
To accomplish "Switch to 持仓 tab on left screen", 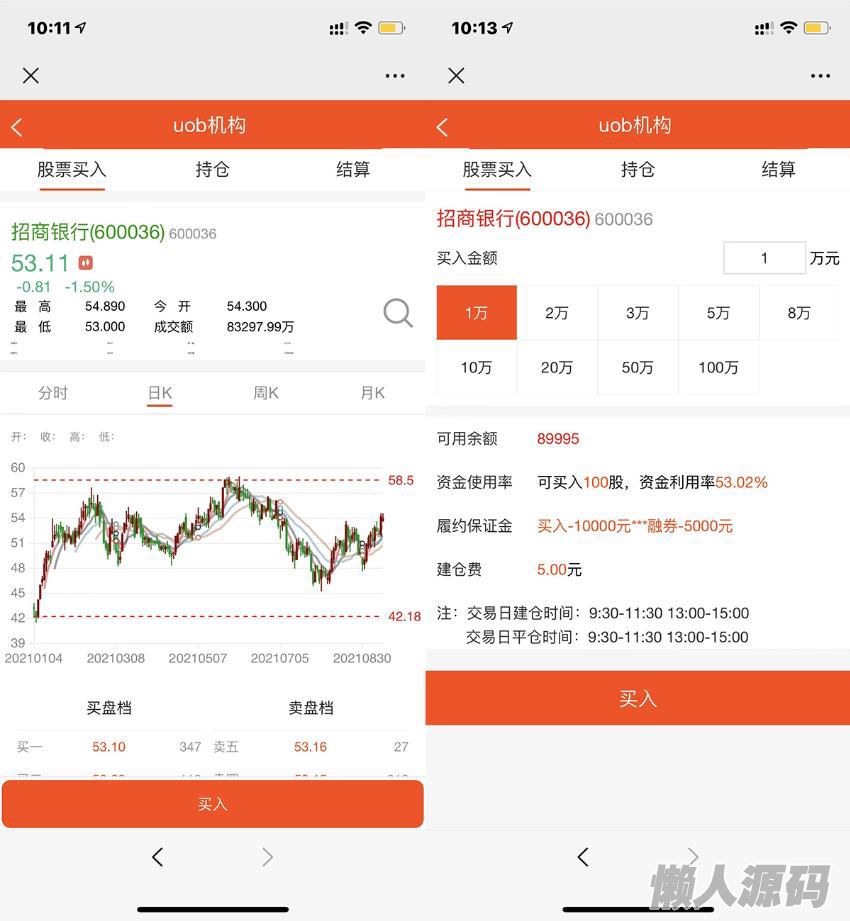I will (x=213, y=170).
